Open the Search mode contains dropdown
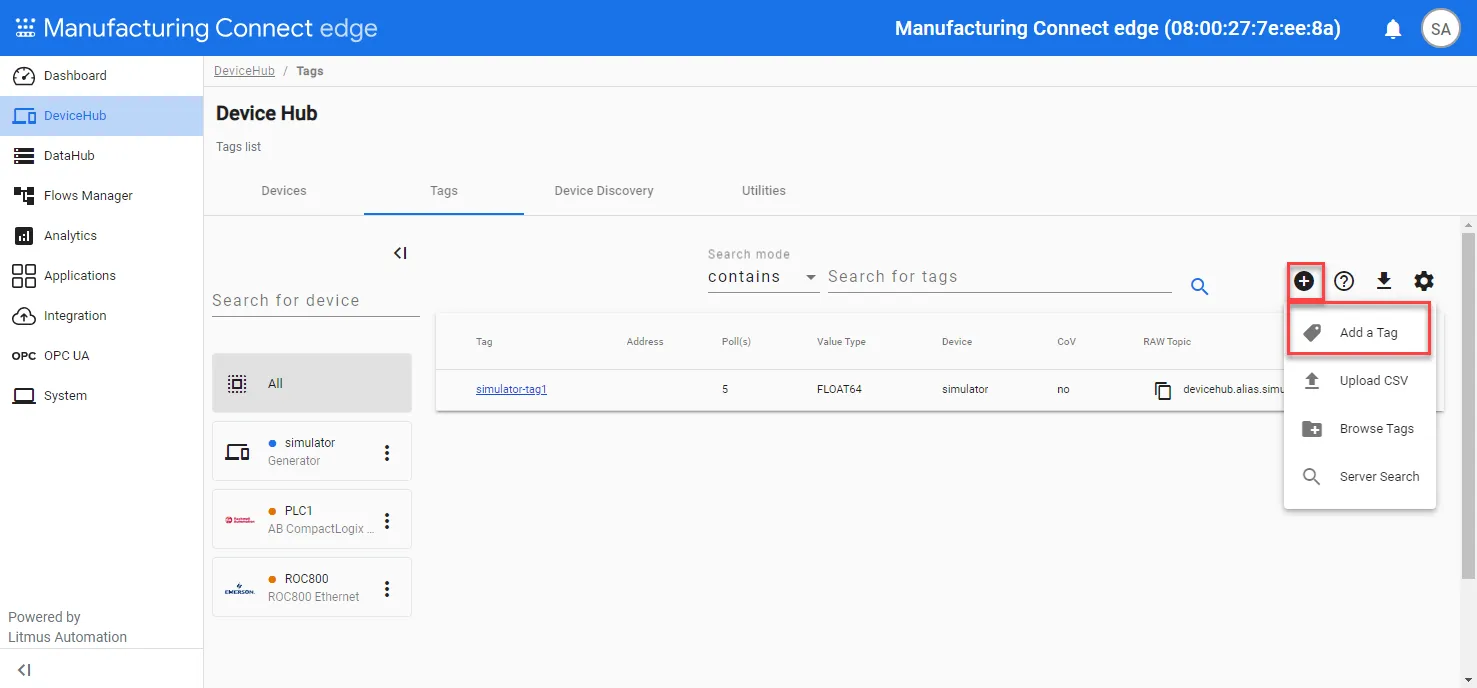The image size is (1477, 688). pyautogui.click(x=763, y=277)
